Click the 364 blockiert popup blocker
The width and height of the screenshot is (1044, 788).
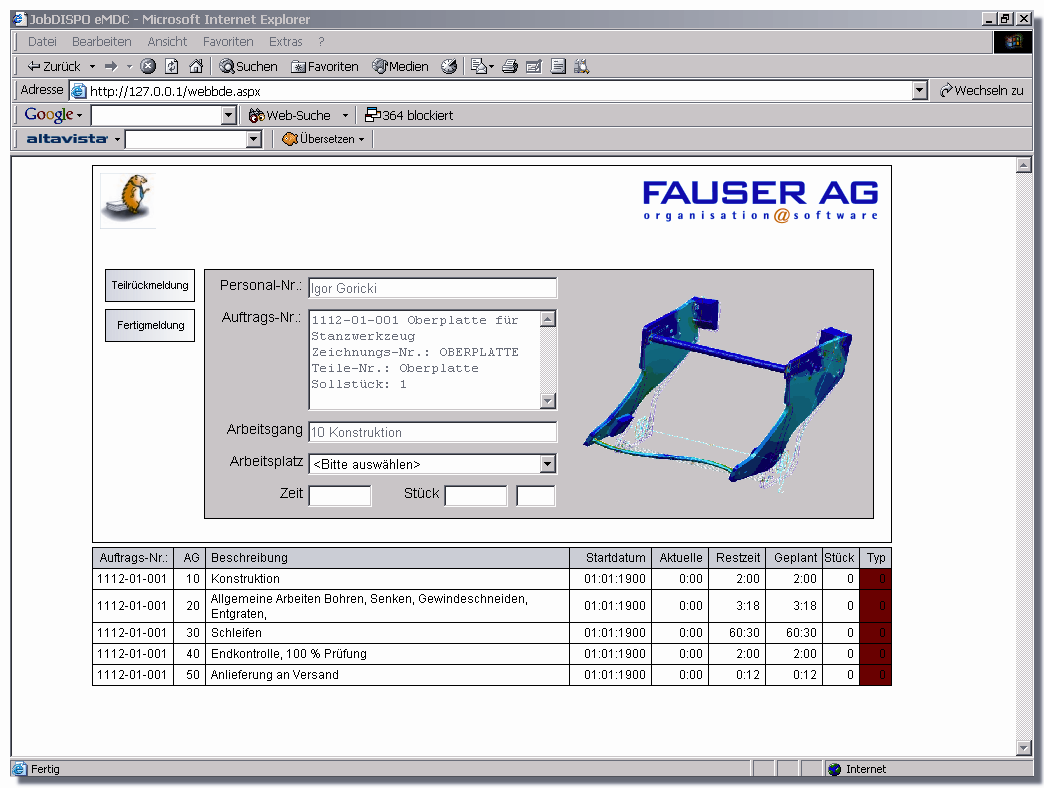[409, 115]
